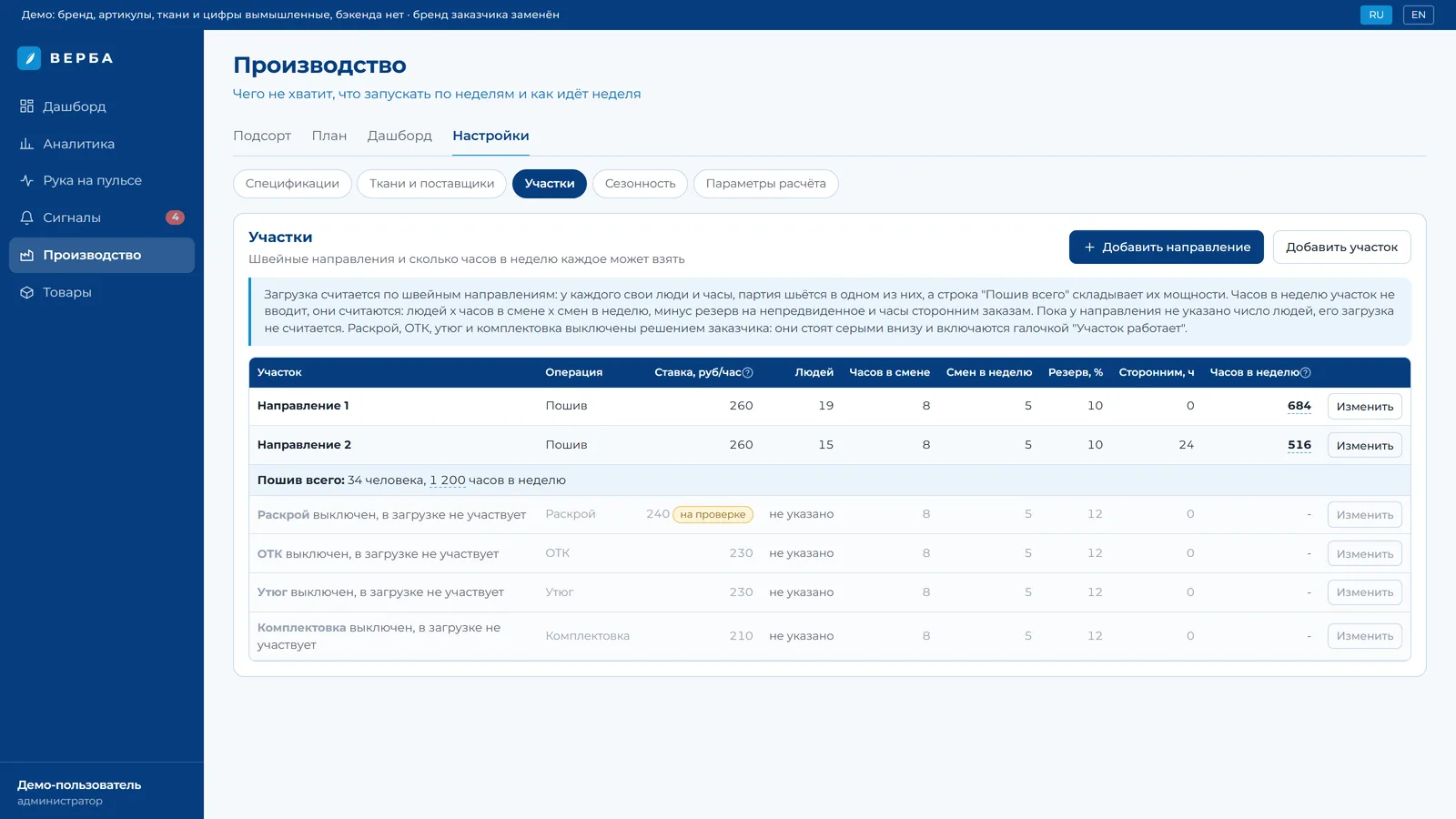Select the Сезонность settings pill
The height and width of the screenshot is (819, 1456).
tap(641, 184)
